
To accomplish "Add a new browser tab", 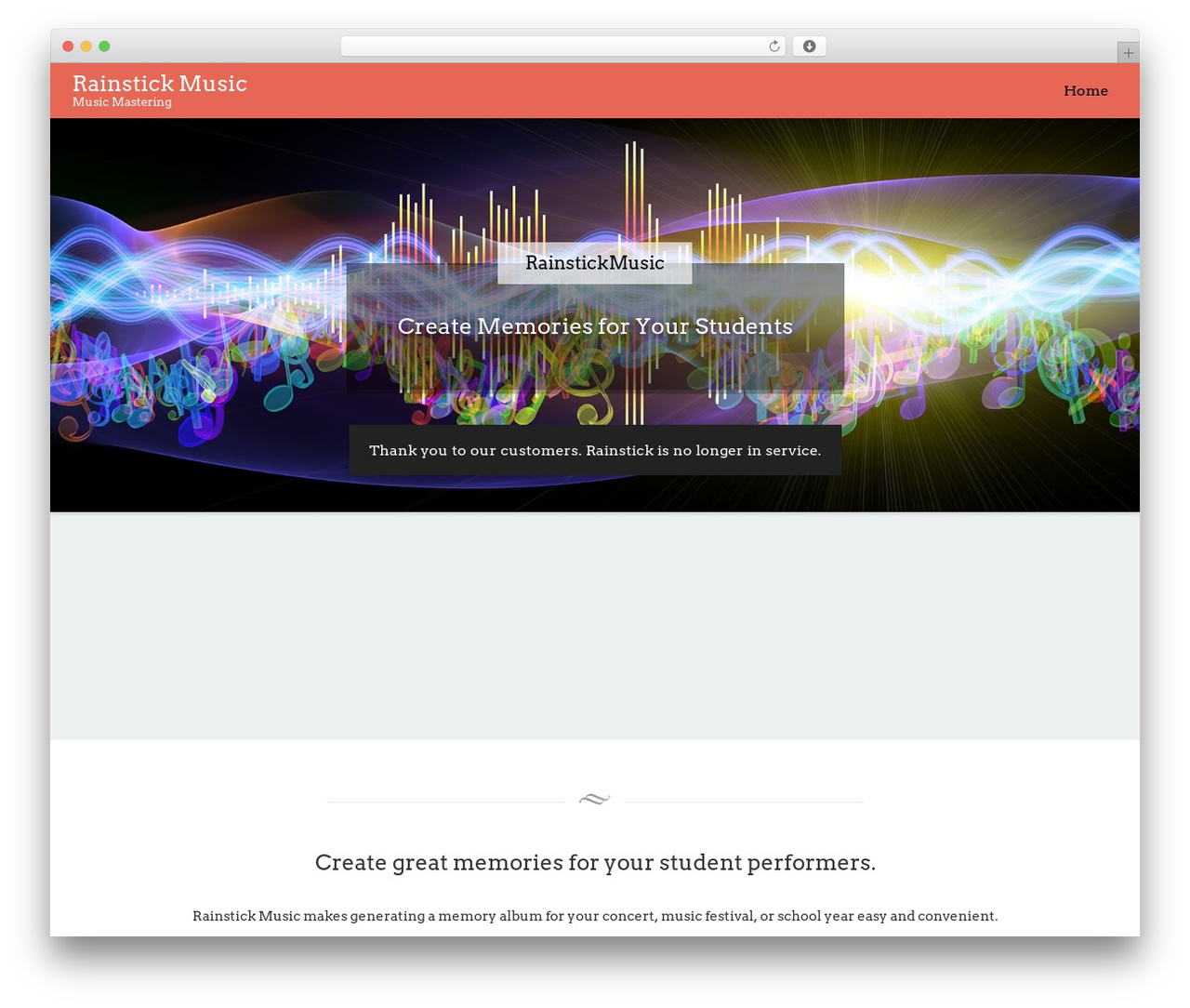I will click(x=1128, y=53).
